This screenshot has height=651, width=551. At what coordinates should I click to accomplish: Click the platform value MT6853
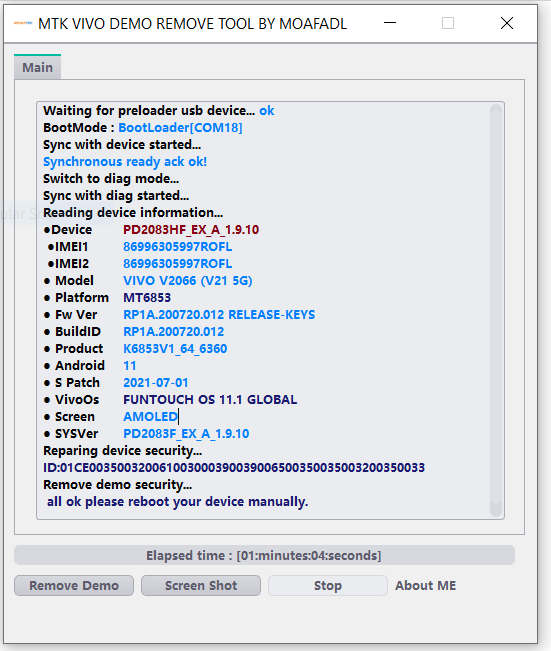point(147,298)
